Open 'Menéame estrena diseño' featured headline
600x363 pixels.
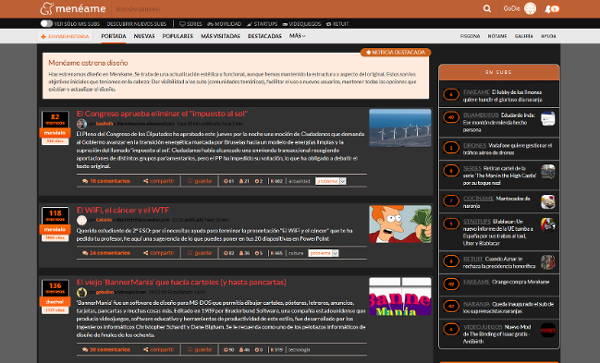88,63
